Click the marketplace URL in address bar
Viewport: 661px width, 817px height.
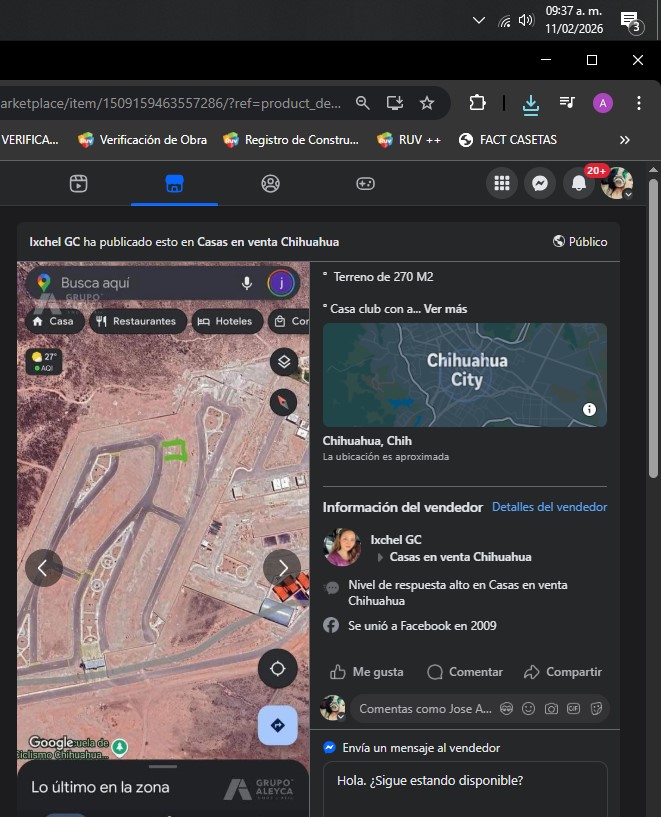[171, 103]
